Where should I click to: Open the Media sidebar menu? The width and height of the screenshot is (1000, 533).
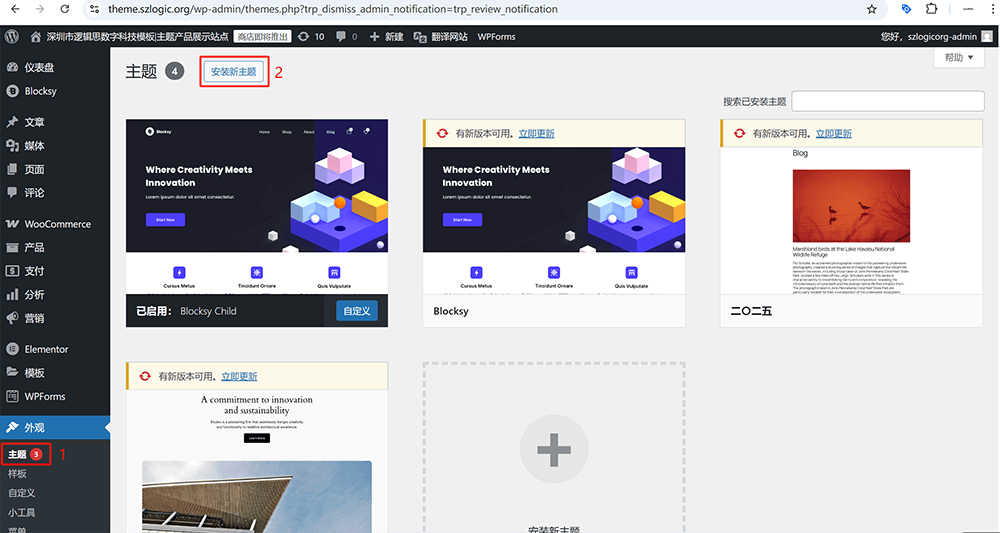pyautogui.click(x=55, y=145)
